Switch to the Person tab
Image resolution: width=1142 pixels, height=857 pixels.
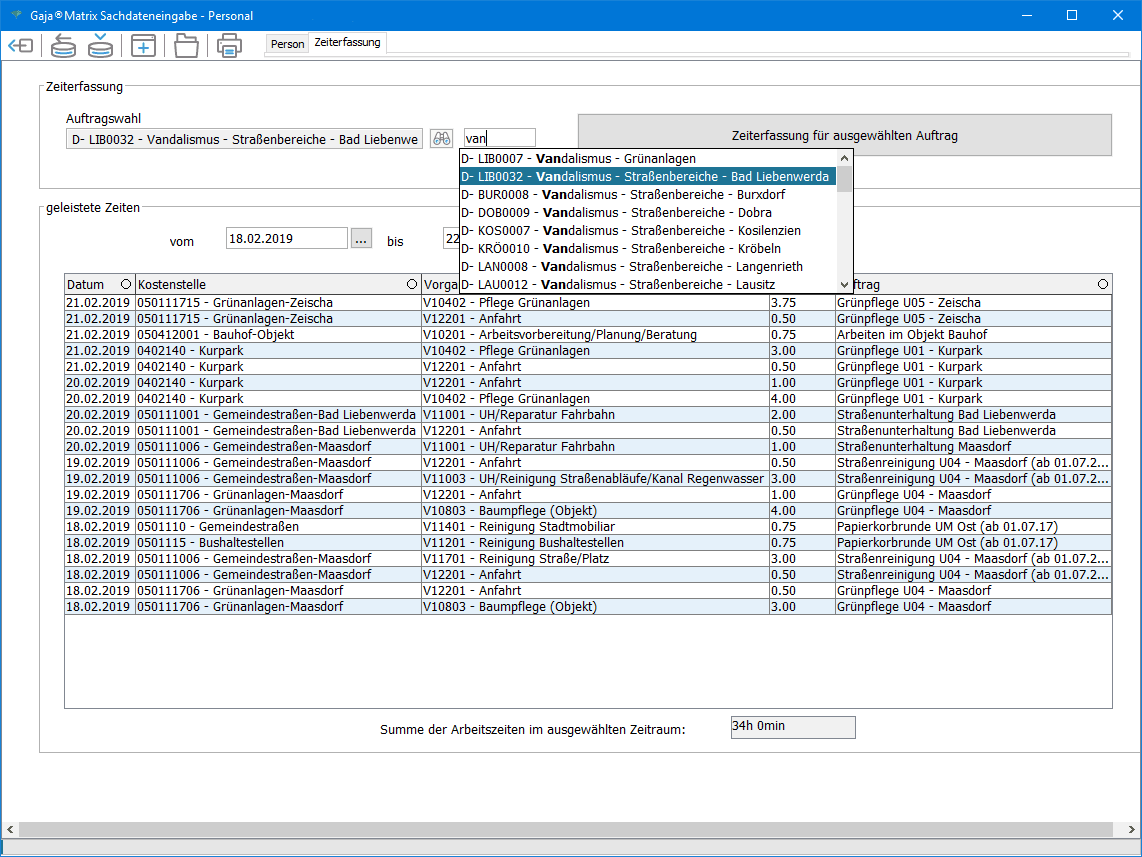point(287,44)
